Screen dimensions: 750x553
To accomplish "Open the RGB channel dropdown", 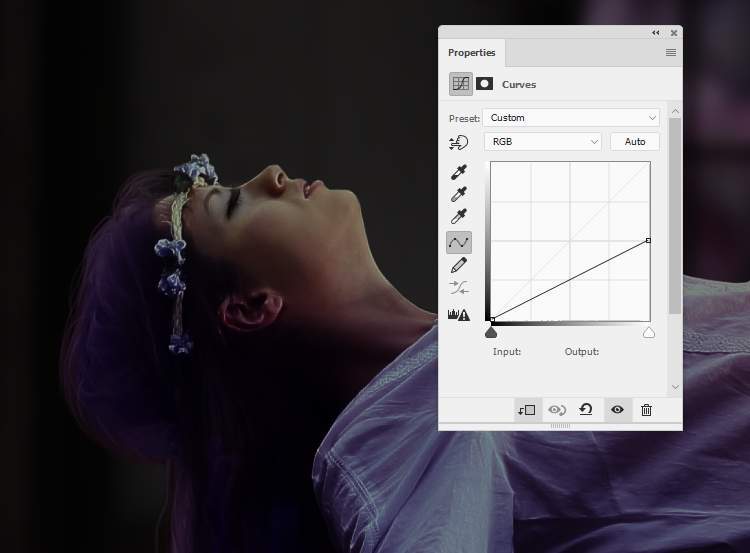I will [542, 142].
